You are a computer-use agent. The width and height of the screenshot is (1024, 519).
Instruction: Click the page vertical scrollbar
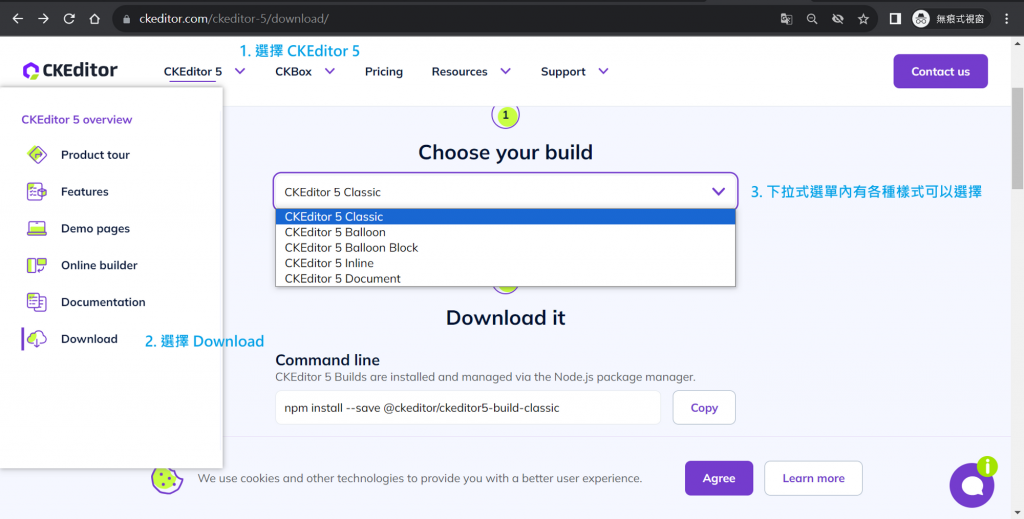[1017, 137]
